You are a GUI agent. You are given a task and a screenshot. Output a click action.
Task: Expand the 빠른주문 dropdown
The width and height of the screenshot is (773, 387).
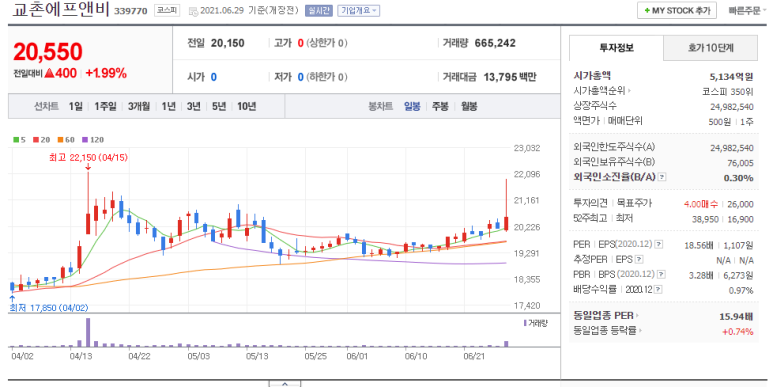(x=747, y=10)
